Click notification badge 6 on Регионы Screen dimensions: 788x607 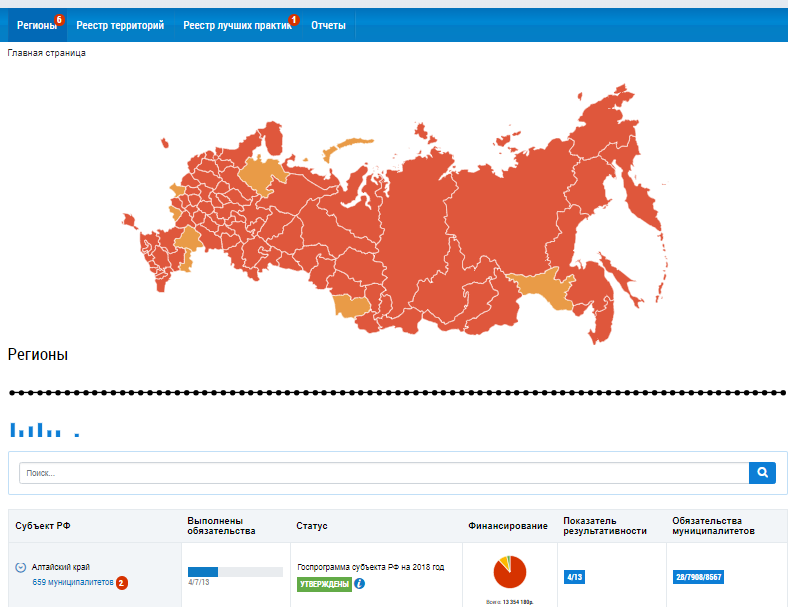point(60,20)
